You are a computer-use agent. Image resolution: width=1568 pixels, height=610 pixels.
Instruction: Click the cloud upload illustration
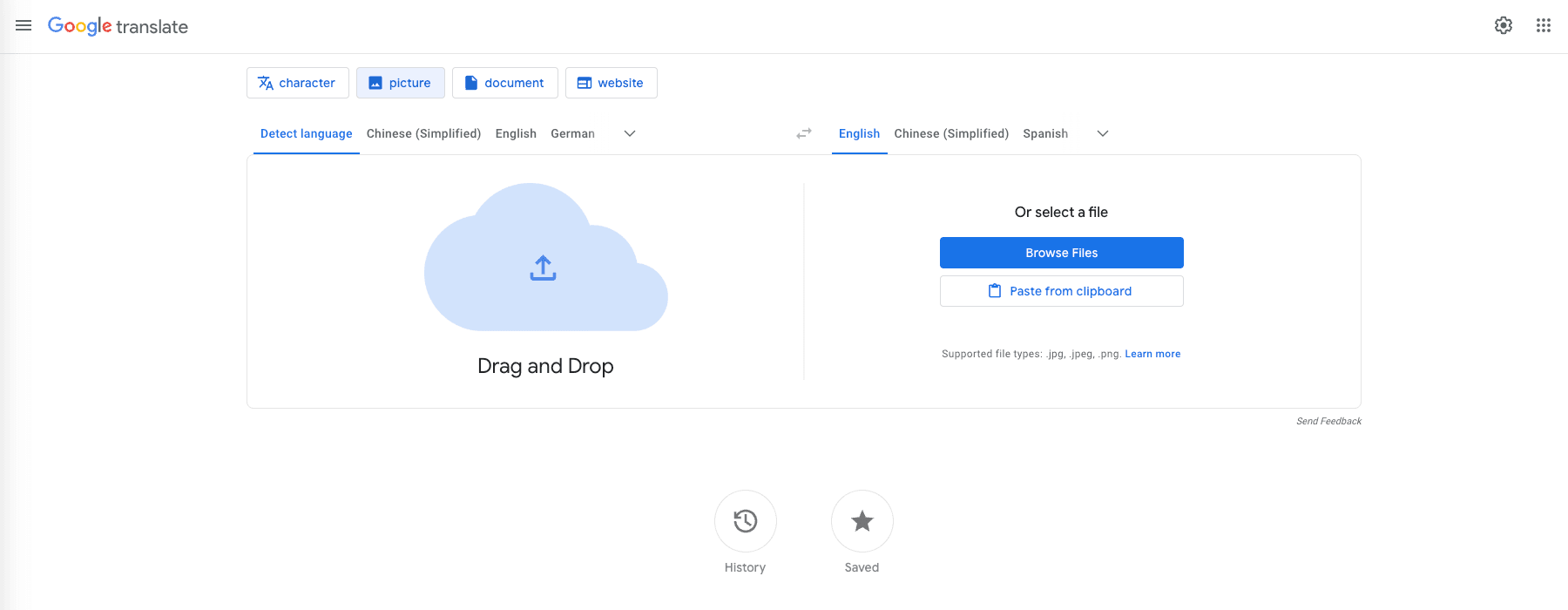[x=546, y=257]
